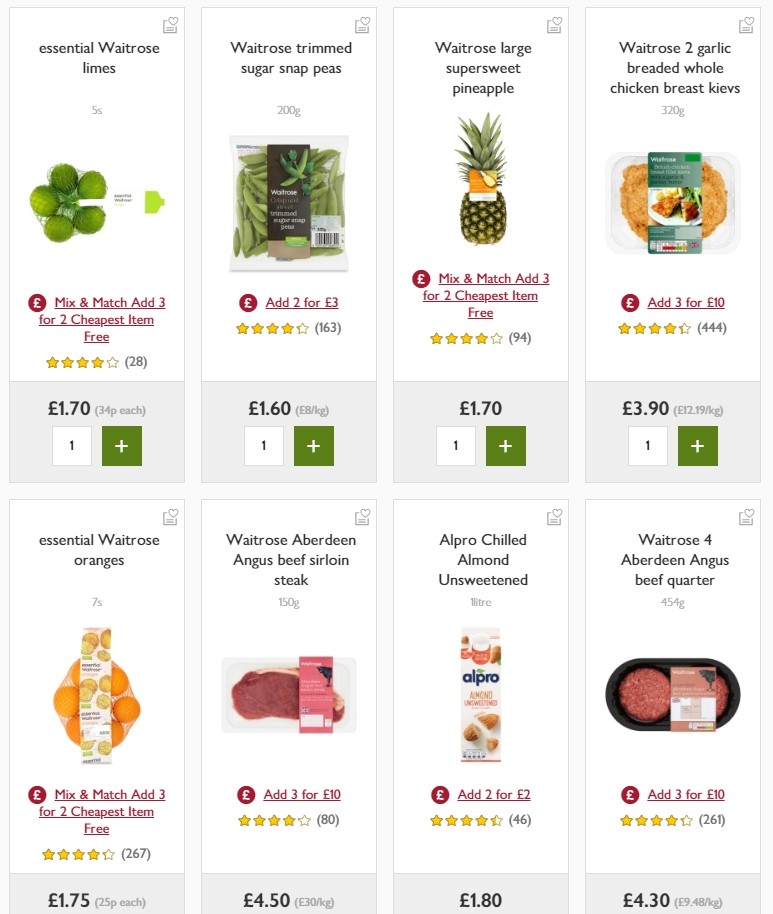The height and width of the screenshot is (914, 773).
Task: Click the save-to-list icon on the pineapple card
Action: click(x=554, y=24)
